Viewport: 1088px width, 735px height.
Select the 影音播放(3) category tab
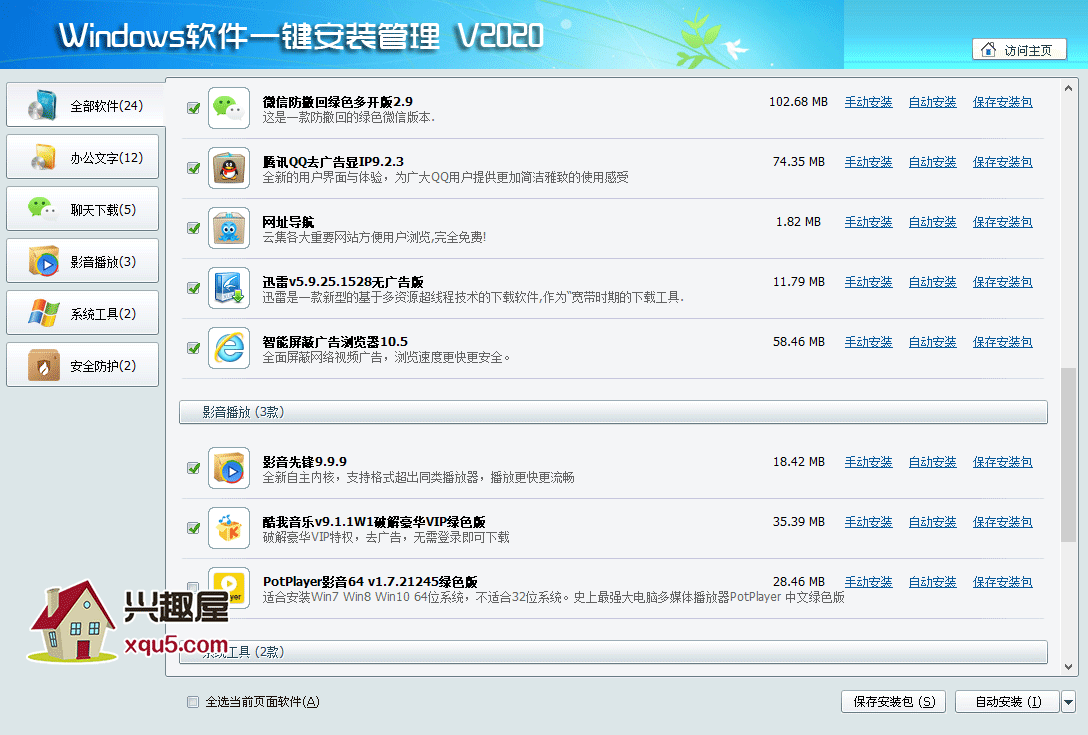(x=83, y=261)
